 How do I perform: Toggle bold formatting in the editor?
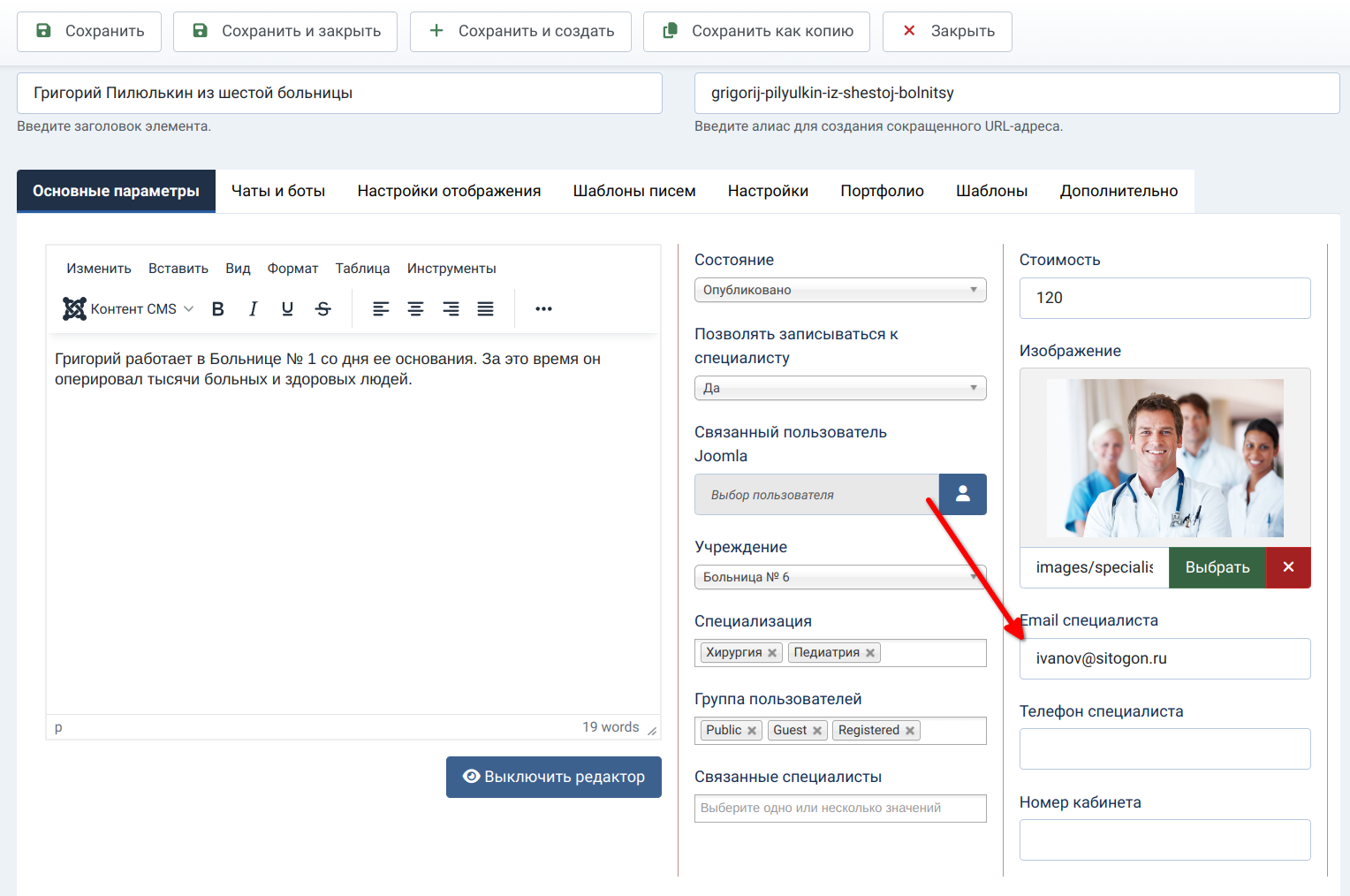(218, 308)
